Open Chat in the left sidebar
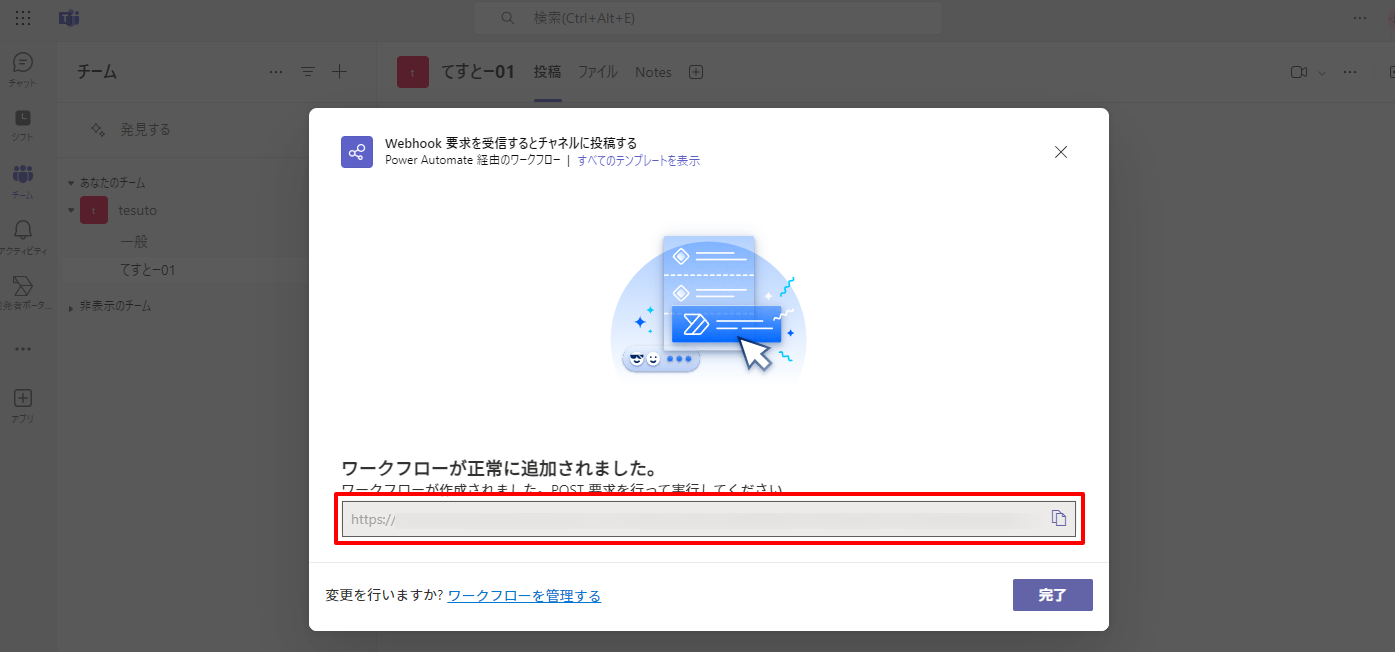The height and width of the screenshot is (652, 1395). (x=23, y=68)
